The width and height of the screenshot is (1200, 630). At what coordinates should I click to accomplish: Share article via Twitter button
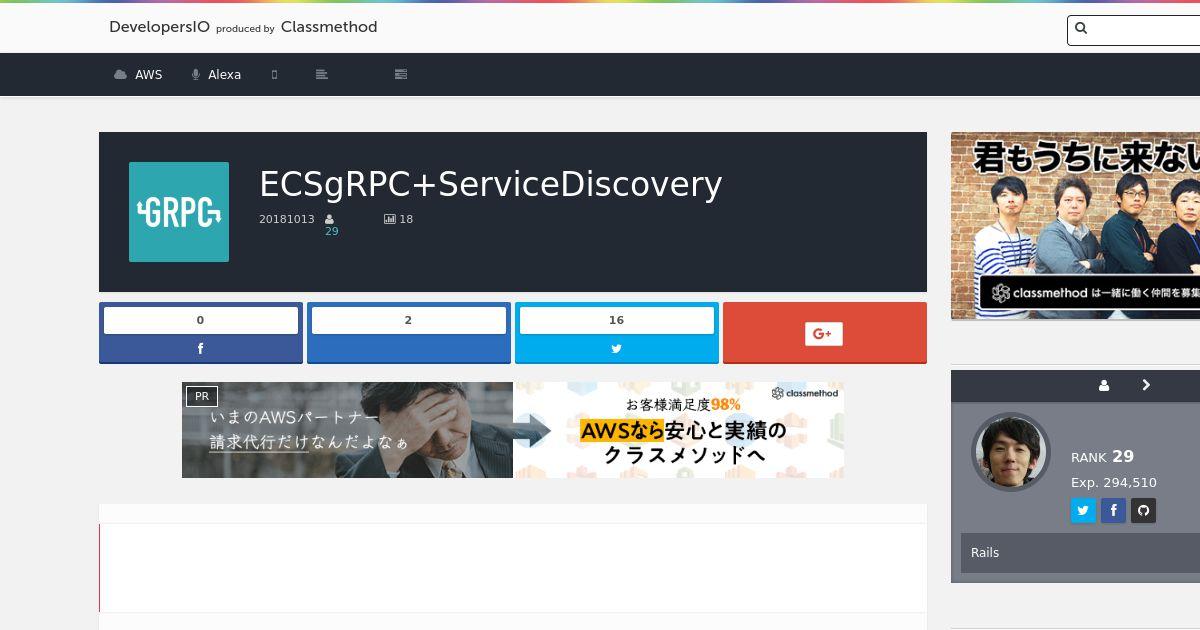(617, 349)
